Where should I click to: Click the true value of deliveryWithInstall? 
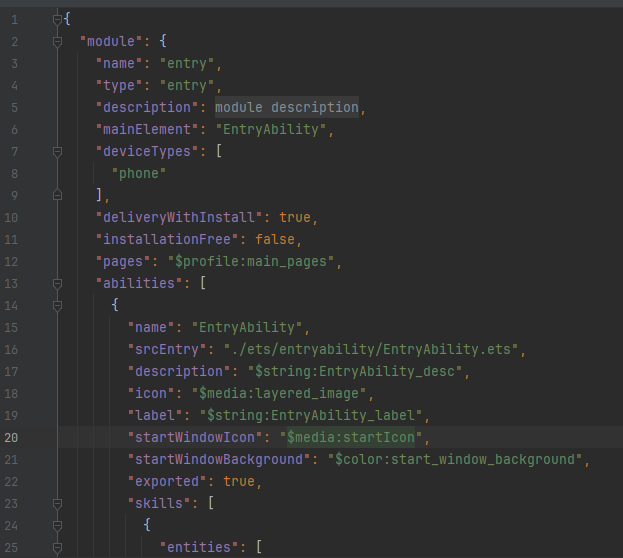[x=295, y=217]
